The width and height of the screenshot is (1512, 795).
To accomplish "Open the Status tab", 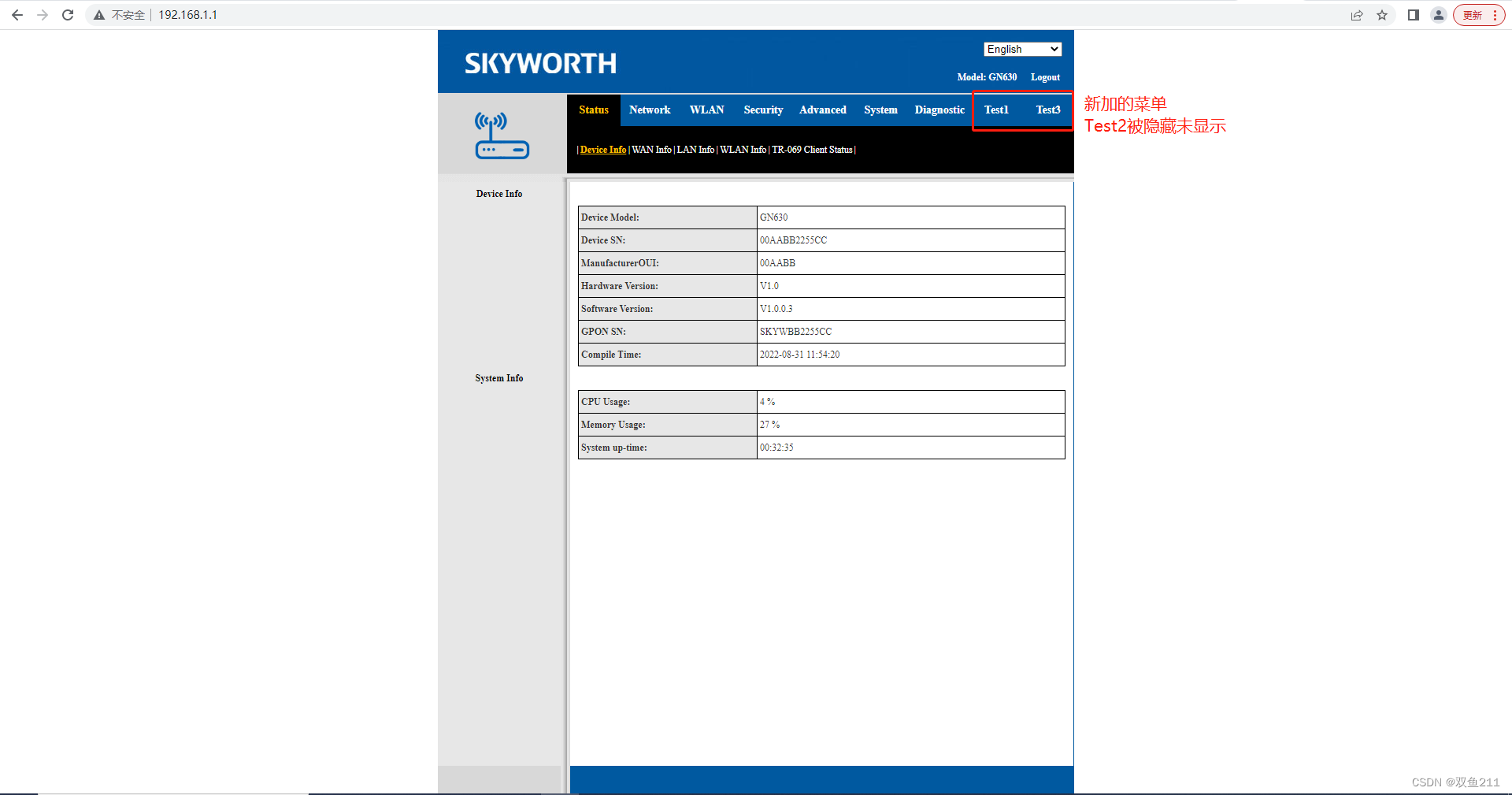I will point(594,110).
